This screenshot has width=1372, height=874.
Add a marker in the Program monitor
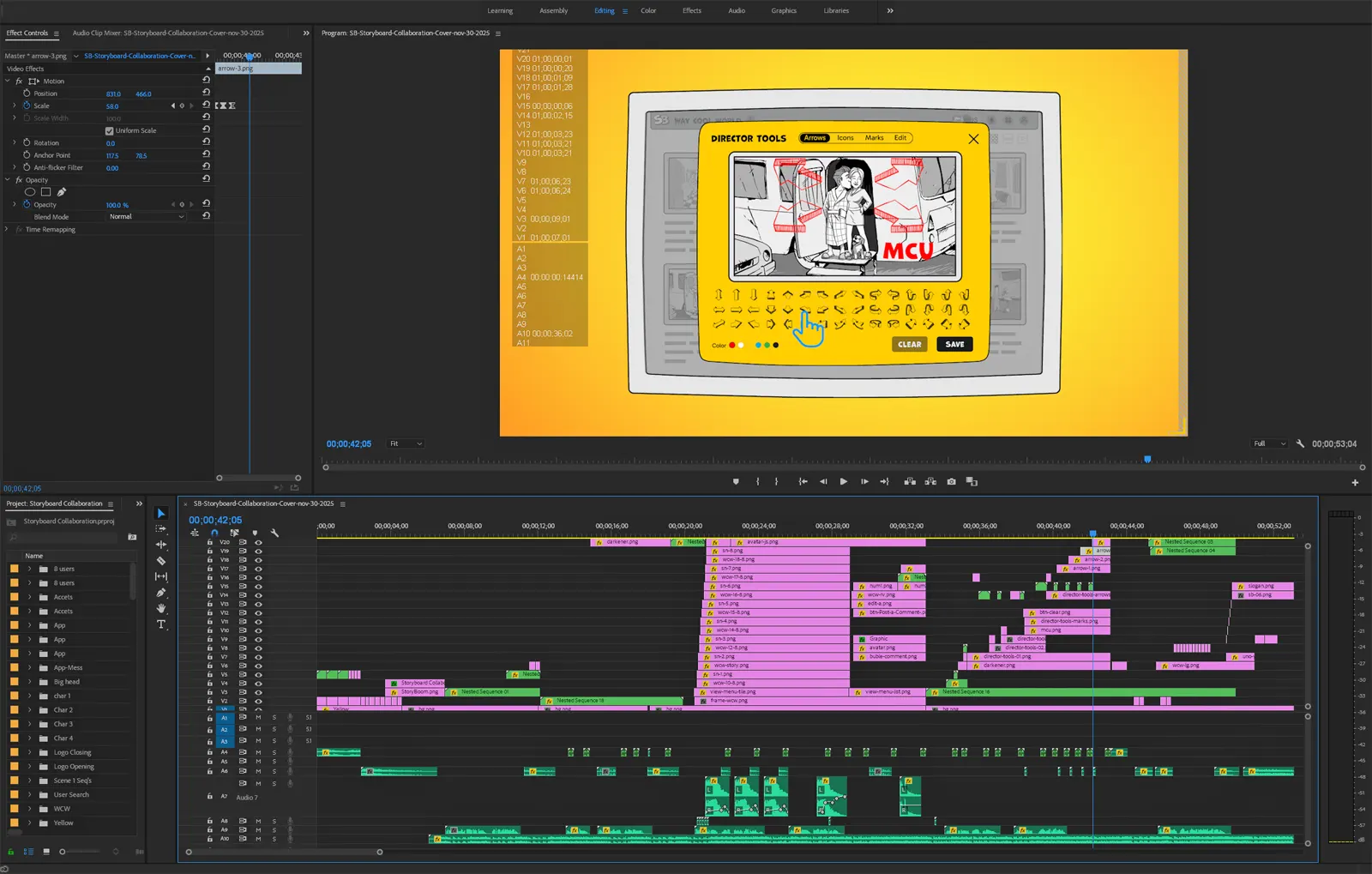pos(736,481)
